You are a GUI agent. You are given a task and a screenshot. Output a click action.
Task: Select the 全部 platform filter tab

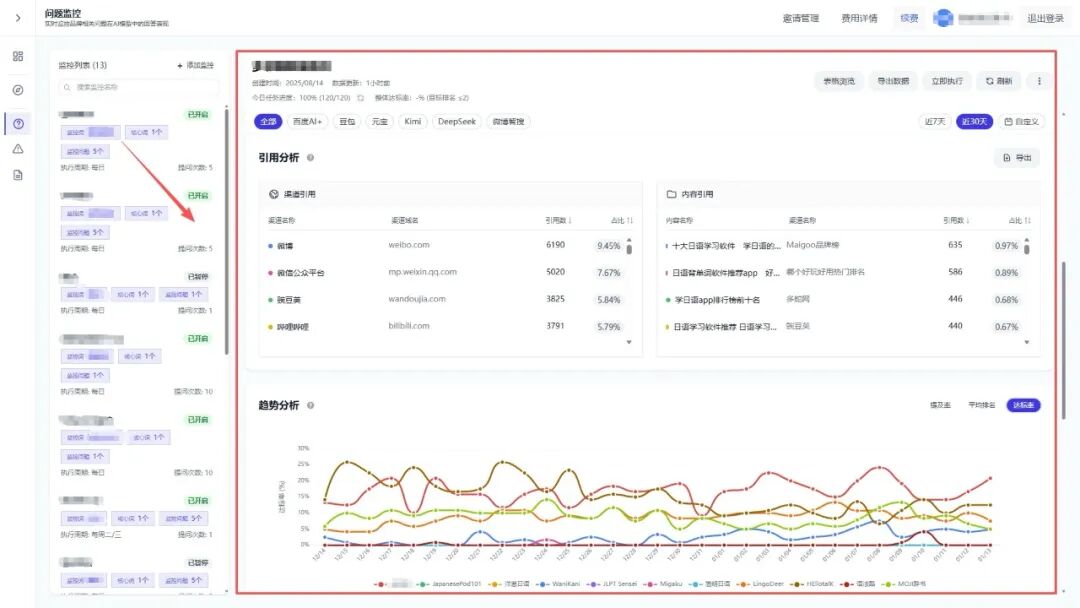(x=268, y=122)
